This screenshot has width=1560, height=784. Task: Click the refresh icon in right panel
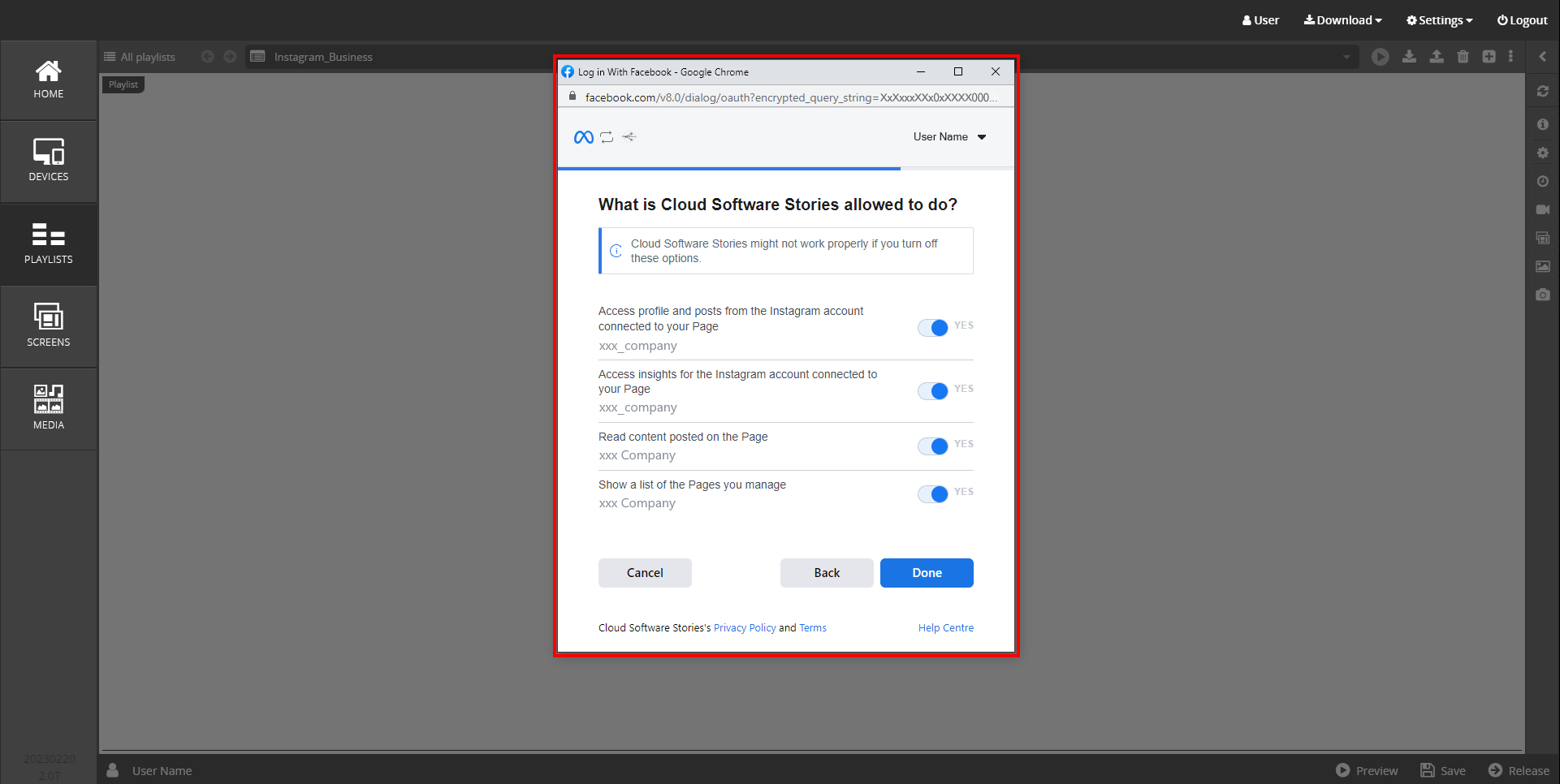tap(1543, 92)
